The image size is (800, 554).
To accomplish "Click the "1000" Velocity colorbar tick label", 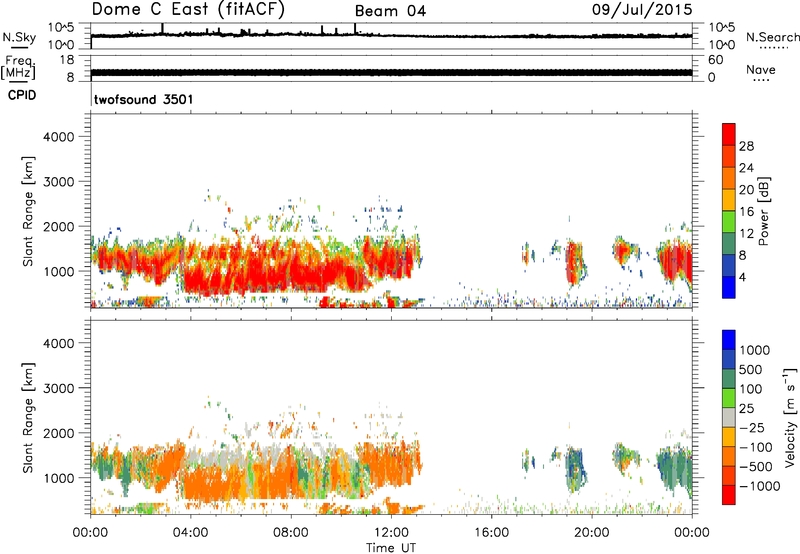I will [x=755, y=350].
